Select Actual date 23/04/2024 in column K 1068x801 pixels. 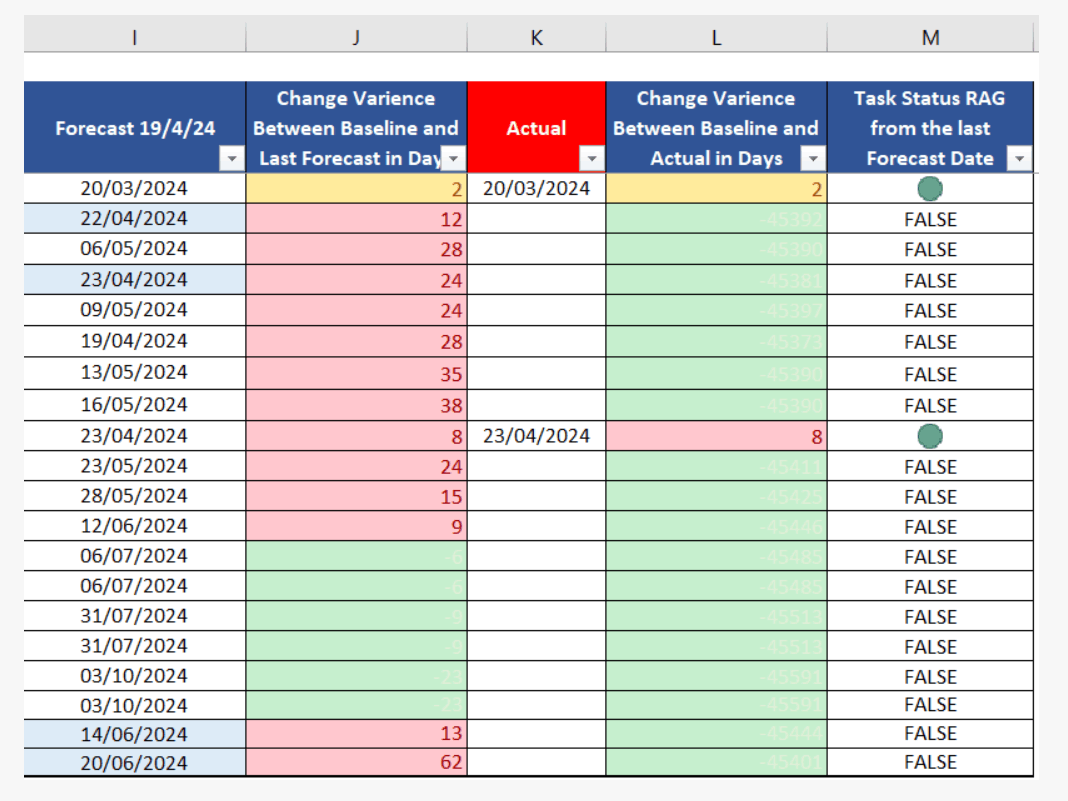(x=537, y=436)
